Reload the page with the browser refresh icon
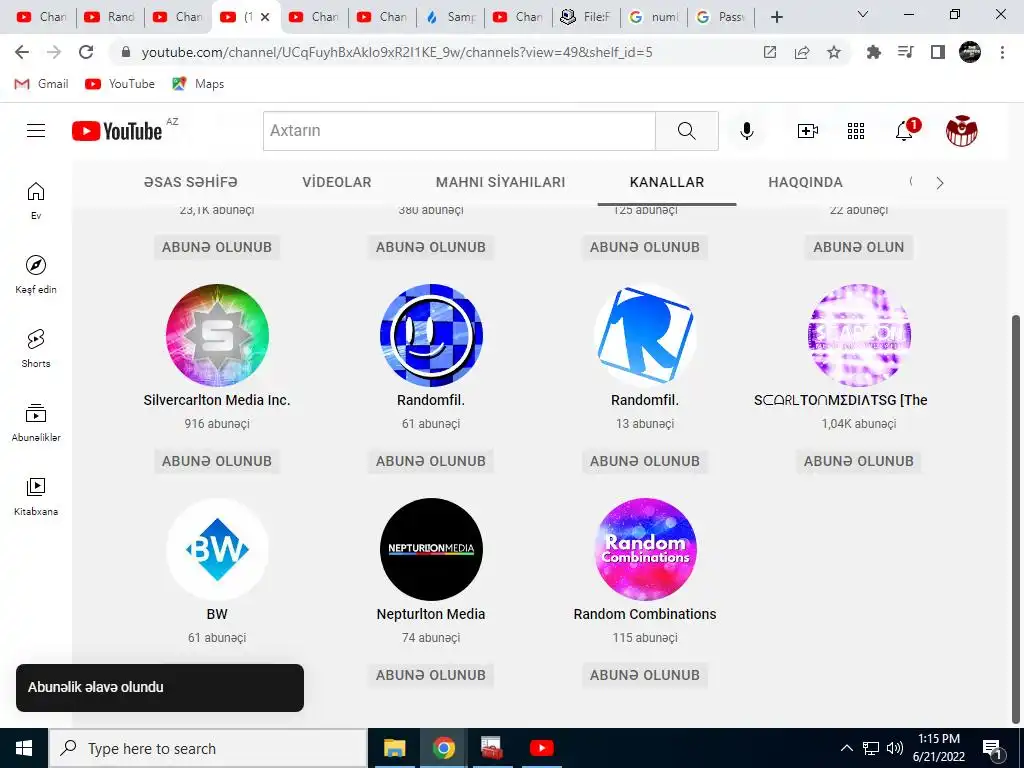The width and height of the screenshot is (1024, 768). (x=86, y=52)
